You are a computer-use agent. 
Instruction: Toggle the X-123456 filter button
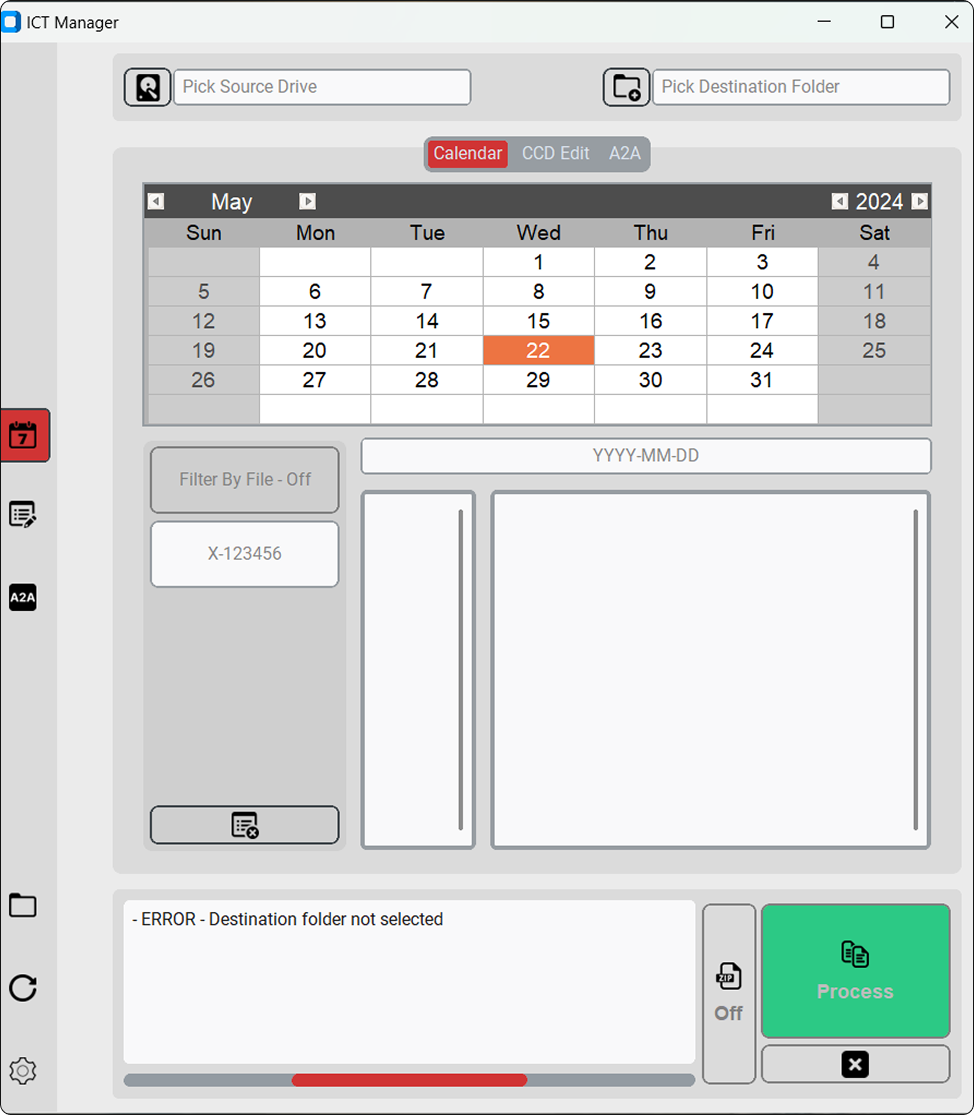(244, 554)
